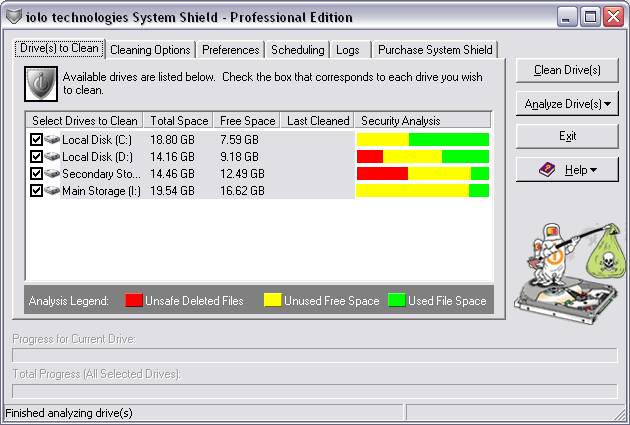This screenshot has width=630, height=425.
Task: Click the 14.16 GB total space value
Action: click(x=172, y=157)
